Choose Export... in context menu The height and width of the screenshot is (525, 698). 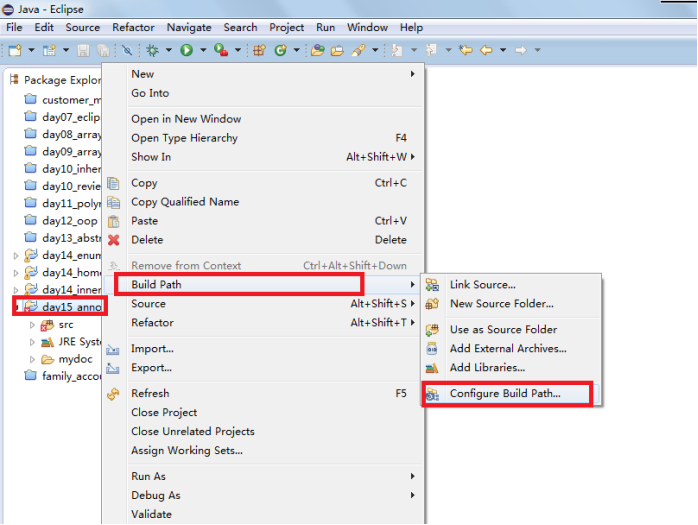[x=263, y=368]
